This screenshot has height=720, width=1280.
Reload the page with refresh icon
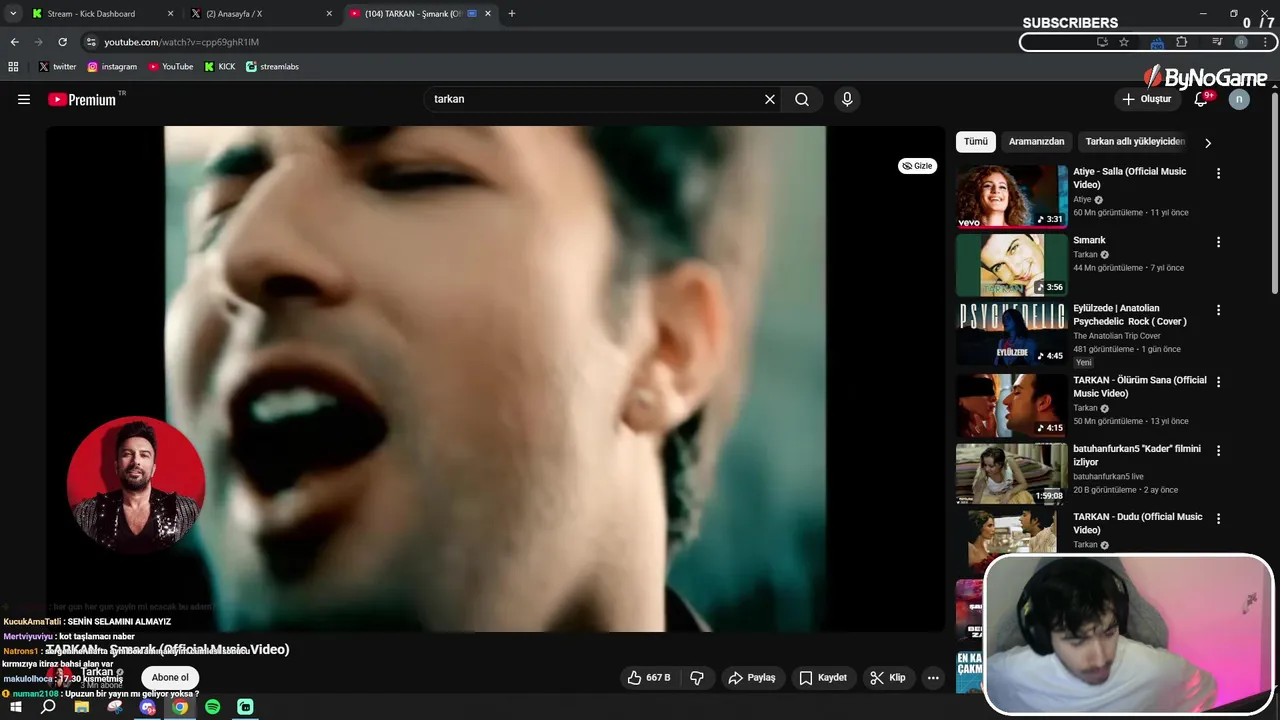click(x=62, y=42)
